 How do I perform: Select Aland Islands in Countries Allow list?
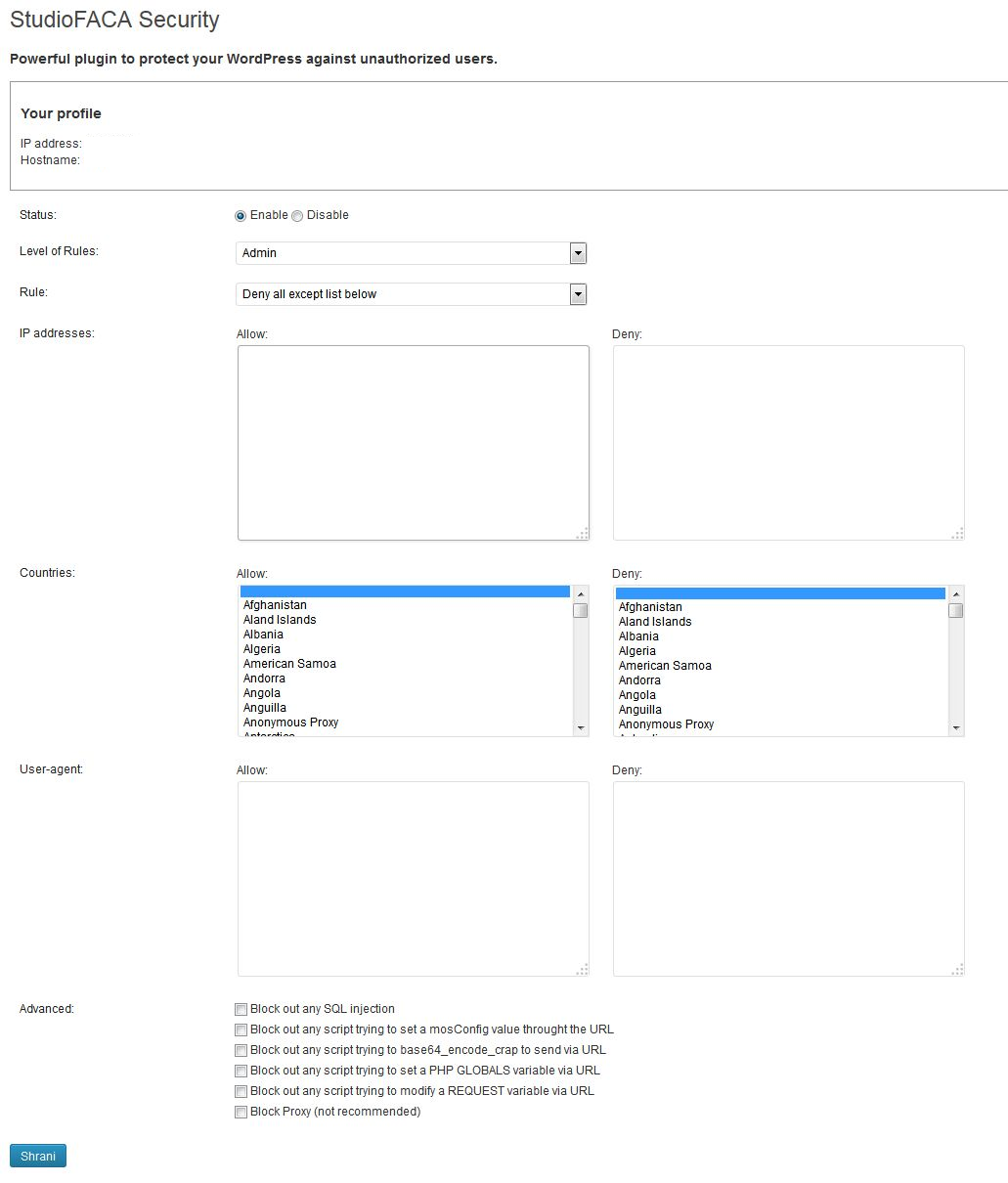click(405, 620)
